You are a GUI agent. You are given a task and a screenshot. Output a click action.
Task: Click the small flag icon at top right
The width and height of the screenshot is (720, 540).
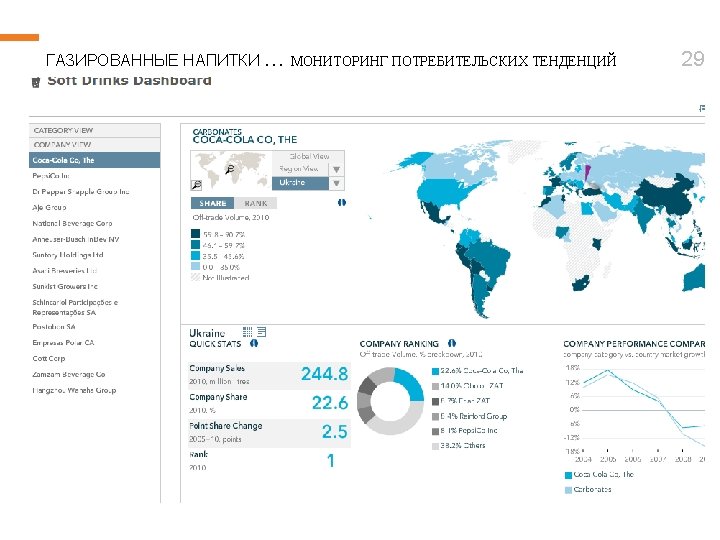tap(702, 108)
